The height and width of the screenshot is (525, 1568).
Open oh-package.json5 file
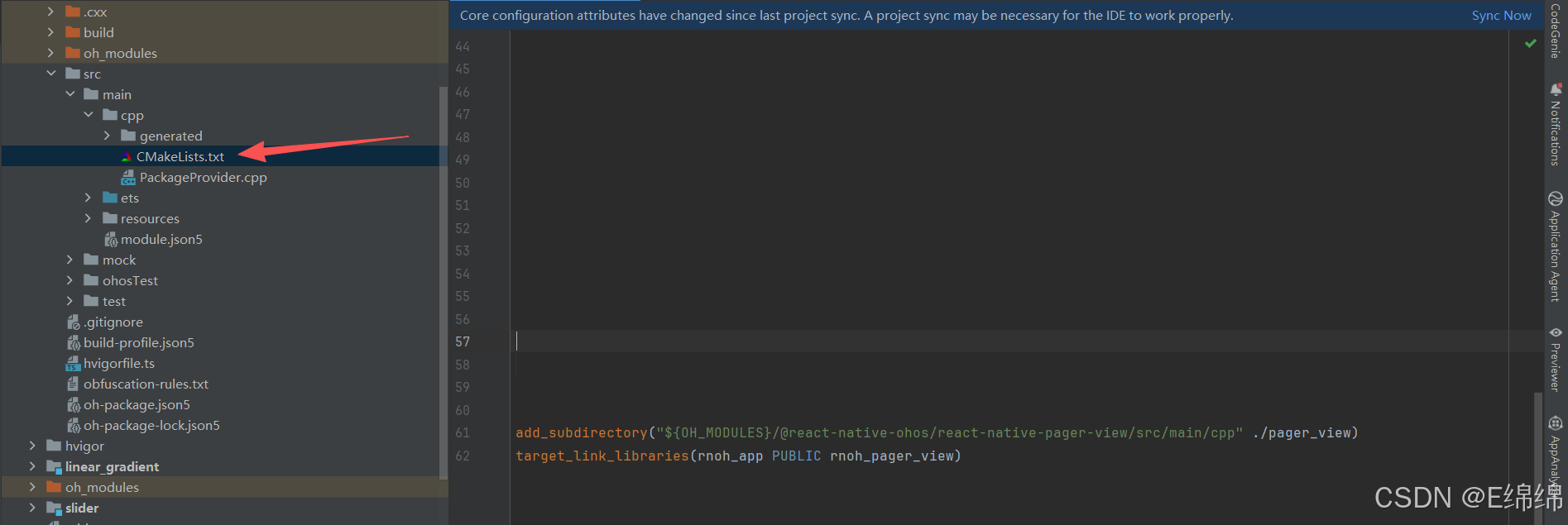pyautogui.click(x=137, y=404)
